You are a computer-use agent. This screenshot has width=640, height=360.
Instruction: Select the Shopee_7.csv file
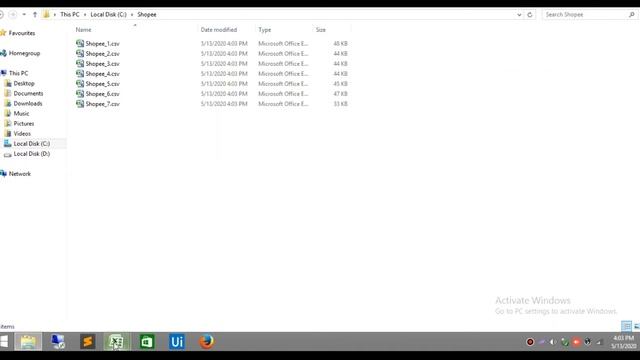(102, 104)
